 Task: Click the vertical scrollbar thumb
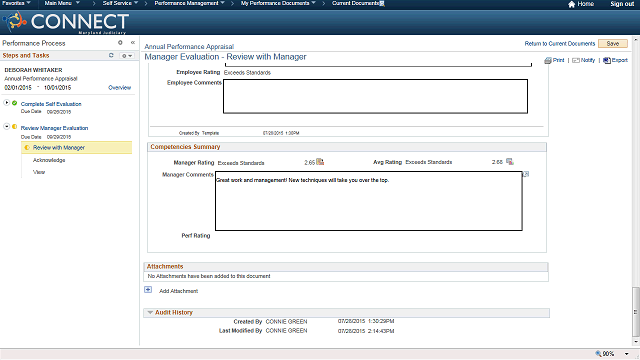coord(636,312)
